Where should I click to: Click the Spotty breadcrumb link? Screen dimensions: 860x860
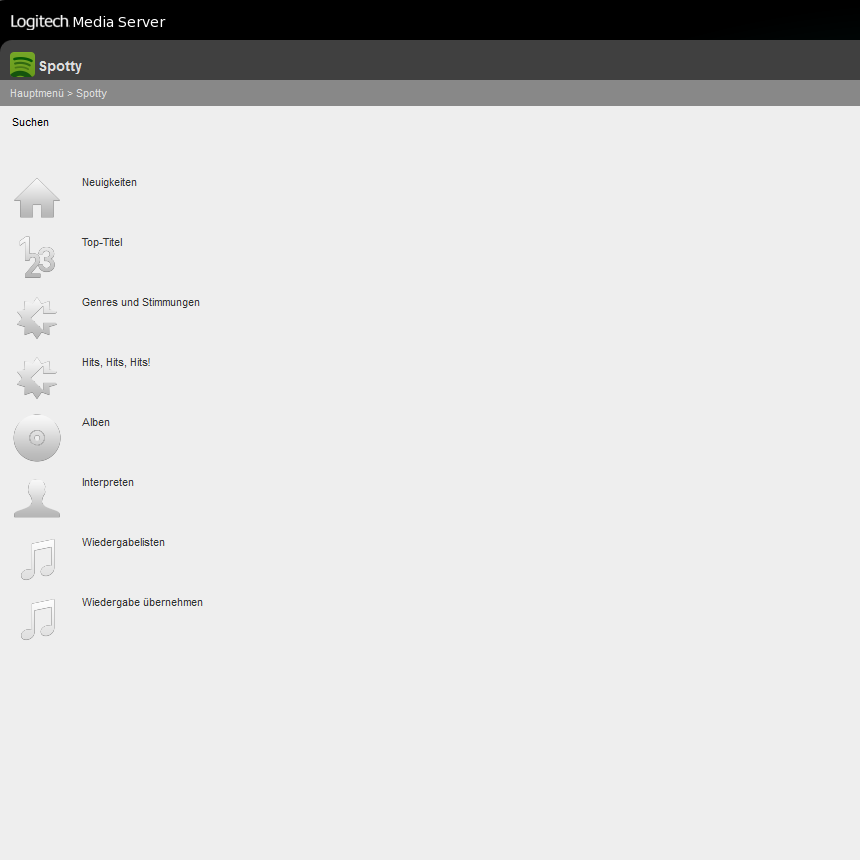coord(91,93)
